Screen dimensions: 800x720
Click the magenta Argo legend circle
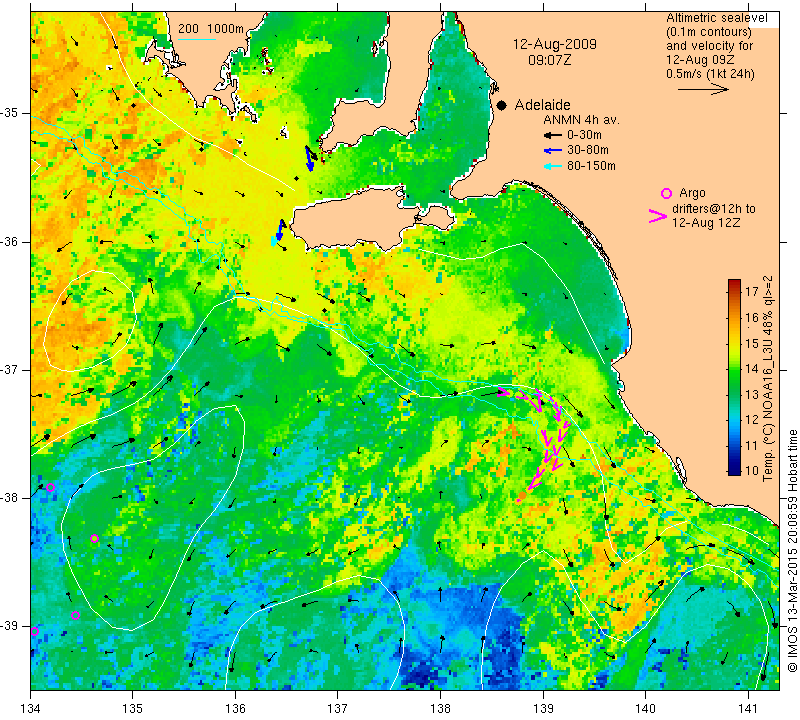point(666,193)
